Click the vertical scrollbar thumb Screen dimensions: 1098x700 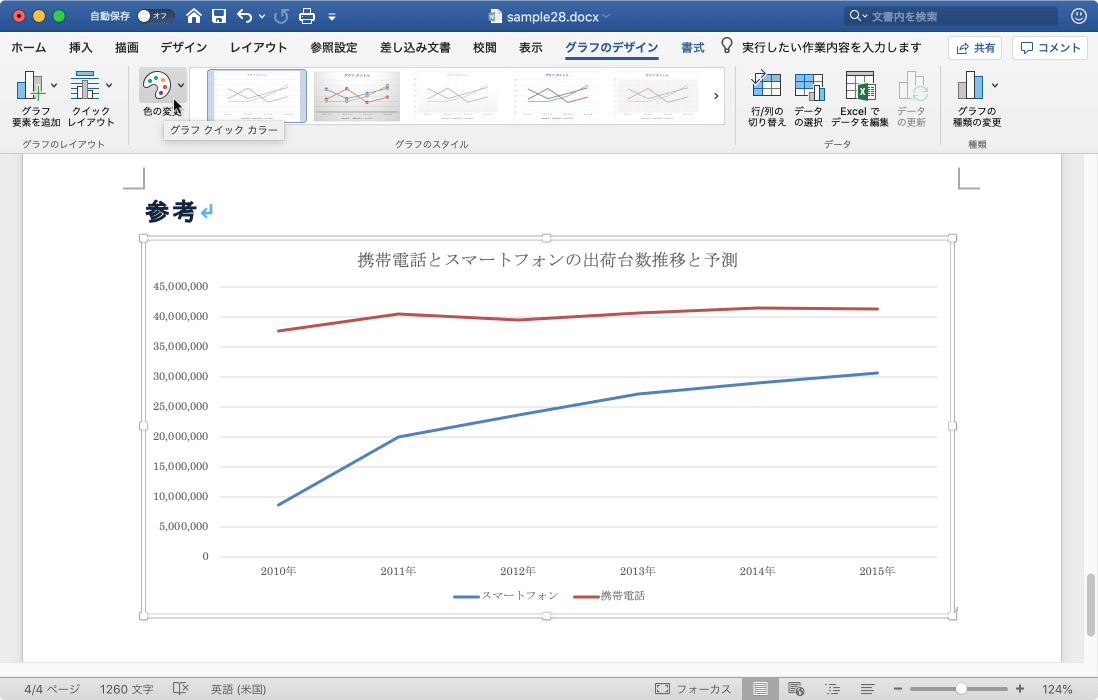[x=1090, y=605]
